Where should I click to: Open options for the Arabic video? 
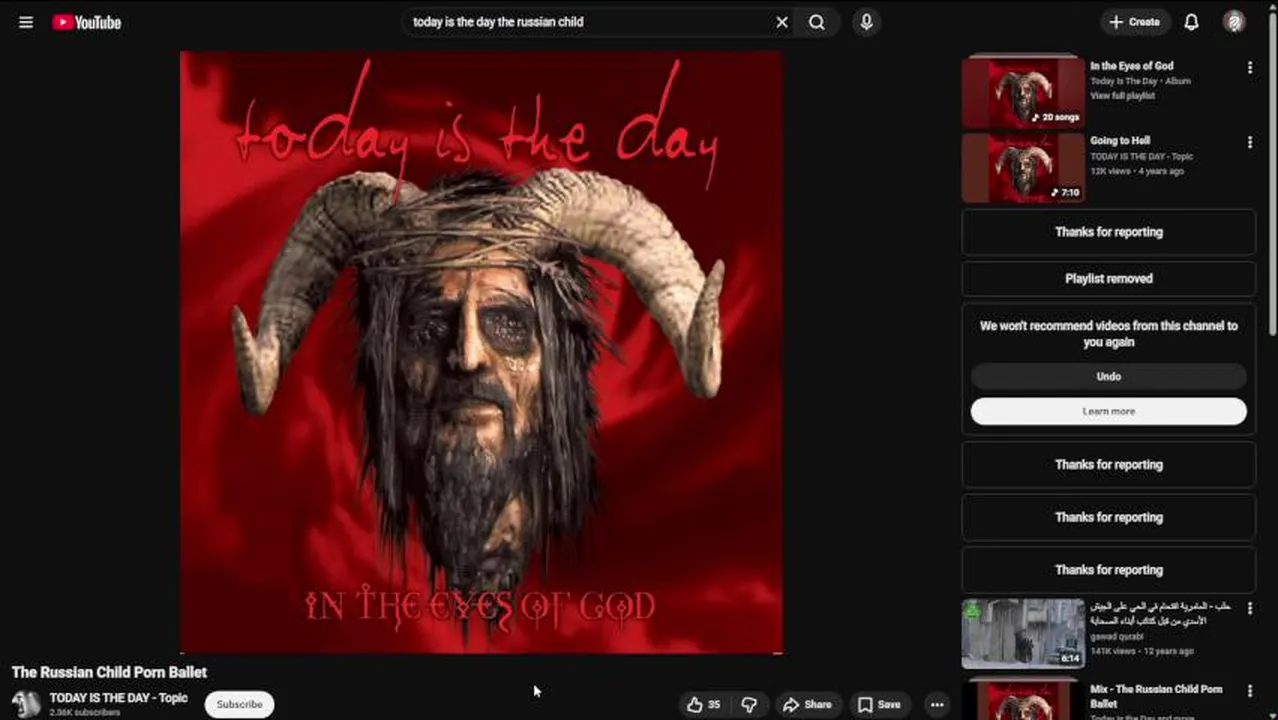1249,608
